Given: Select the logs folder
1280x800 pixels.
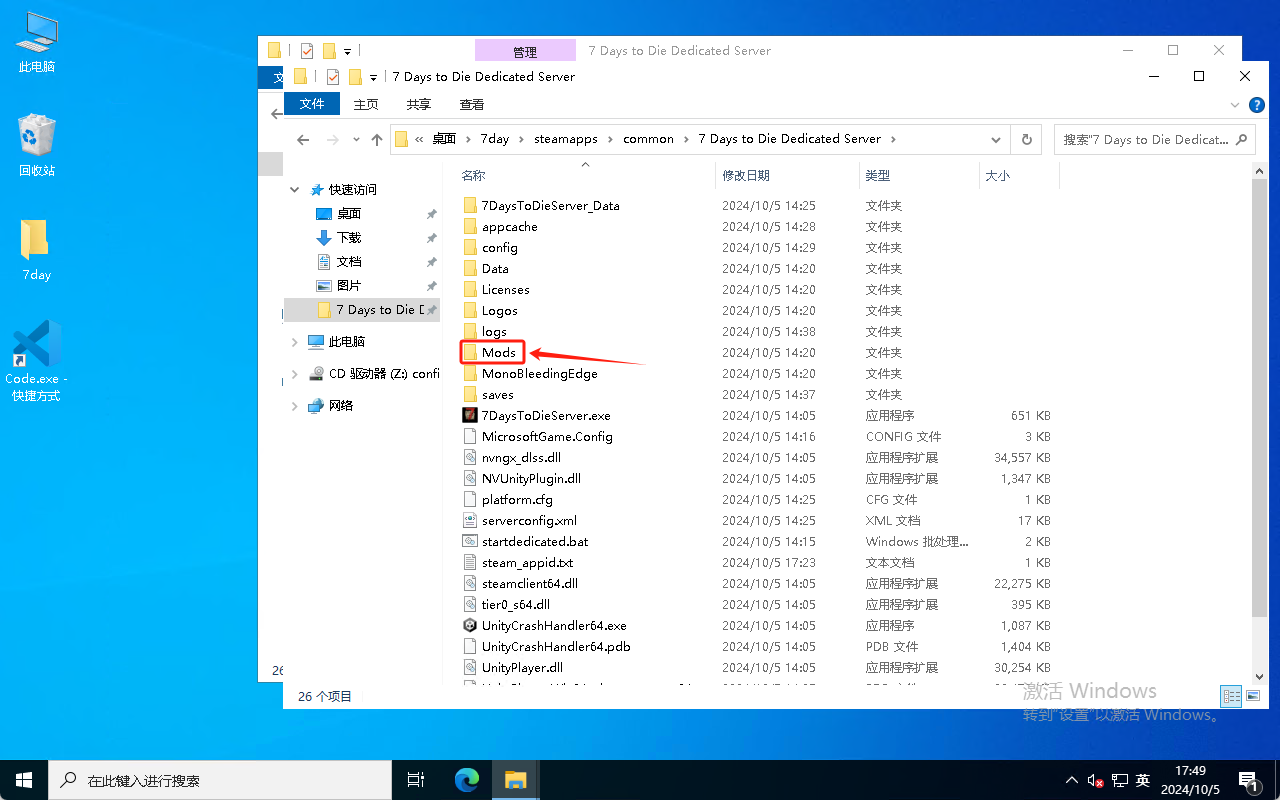Looking at the screenshot, I should (x=494, y=331).
